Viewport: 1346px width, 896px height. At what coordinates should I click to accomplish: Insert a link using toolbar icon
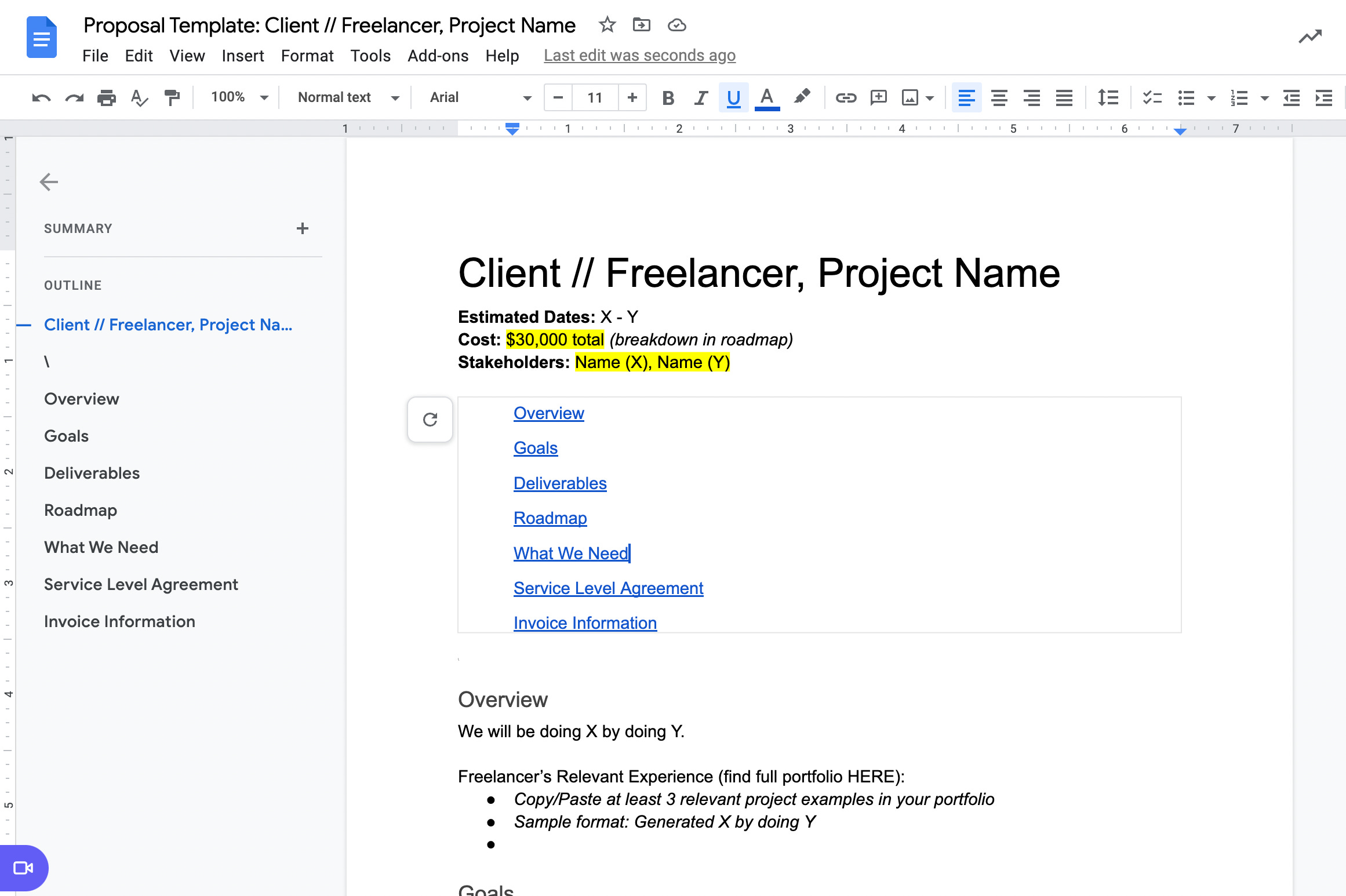click(846, 97)
